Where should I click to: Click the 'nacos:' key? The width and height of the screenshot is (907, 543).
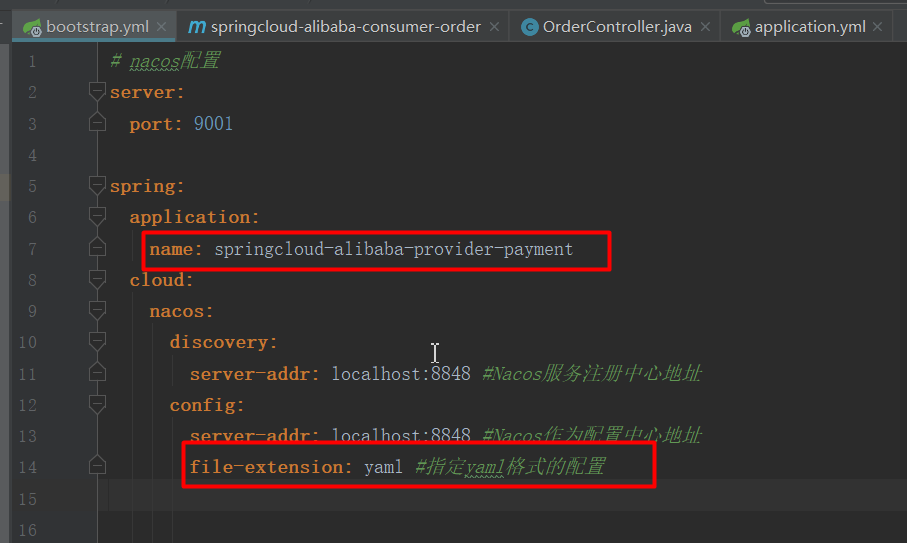pyautogui.click(x=182, y=312)
